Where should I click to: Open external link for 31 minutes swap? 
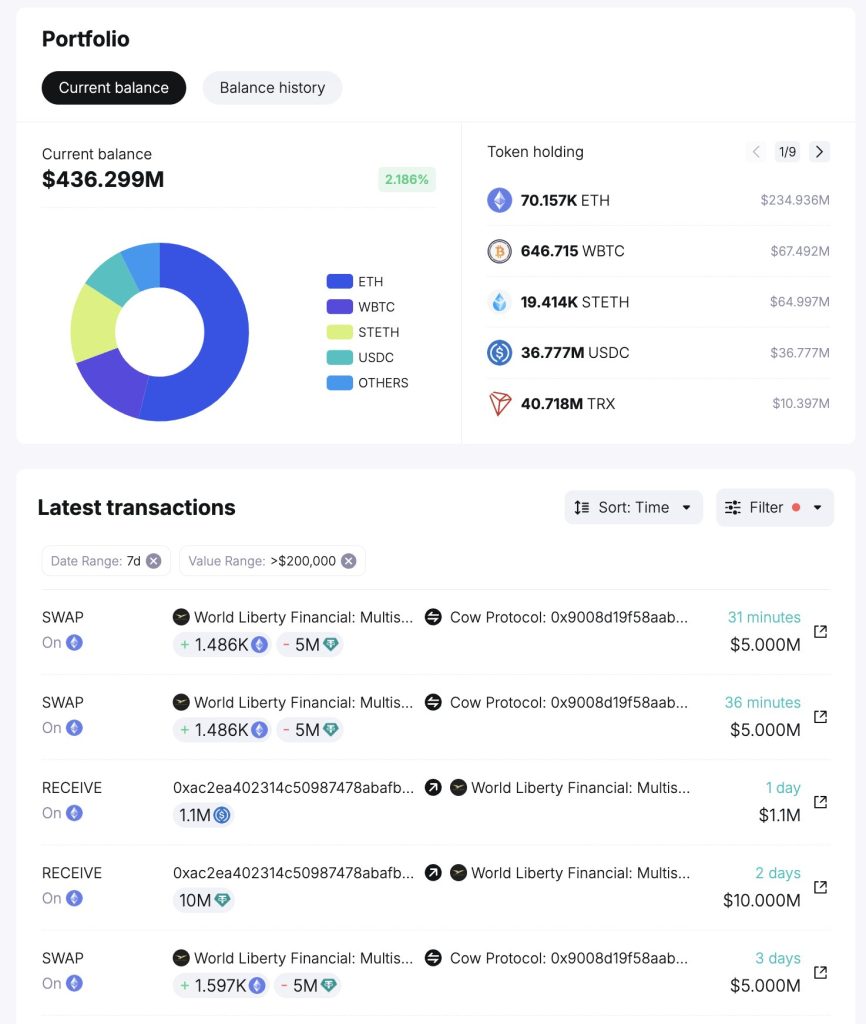pos(820,631)
